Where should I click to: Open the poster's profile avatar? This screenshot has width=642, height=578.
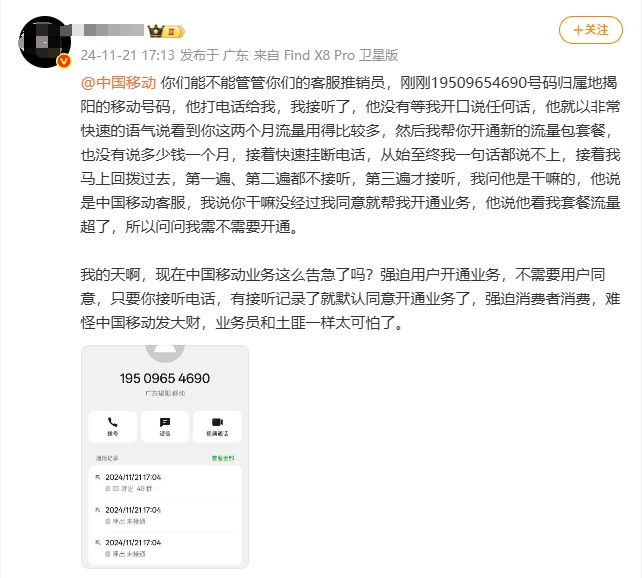[45, 42]
